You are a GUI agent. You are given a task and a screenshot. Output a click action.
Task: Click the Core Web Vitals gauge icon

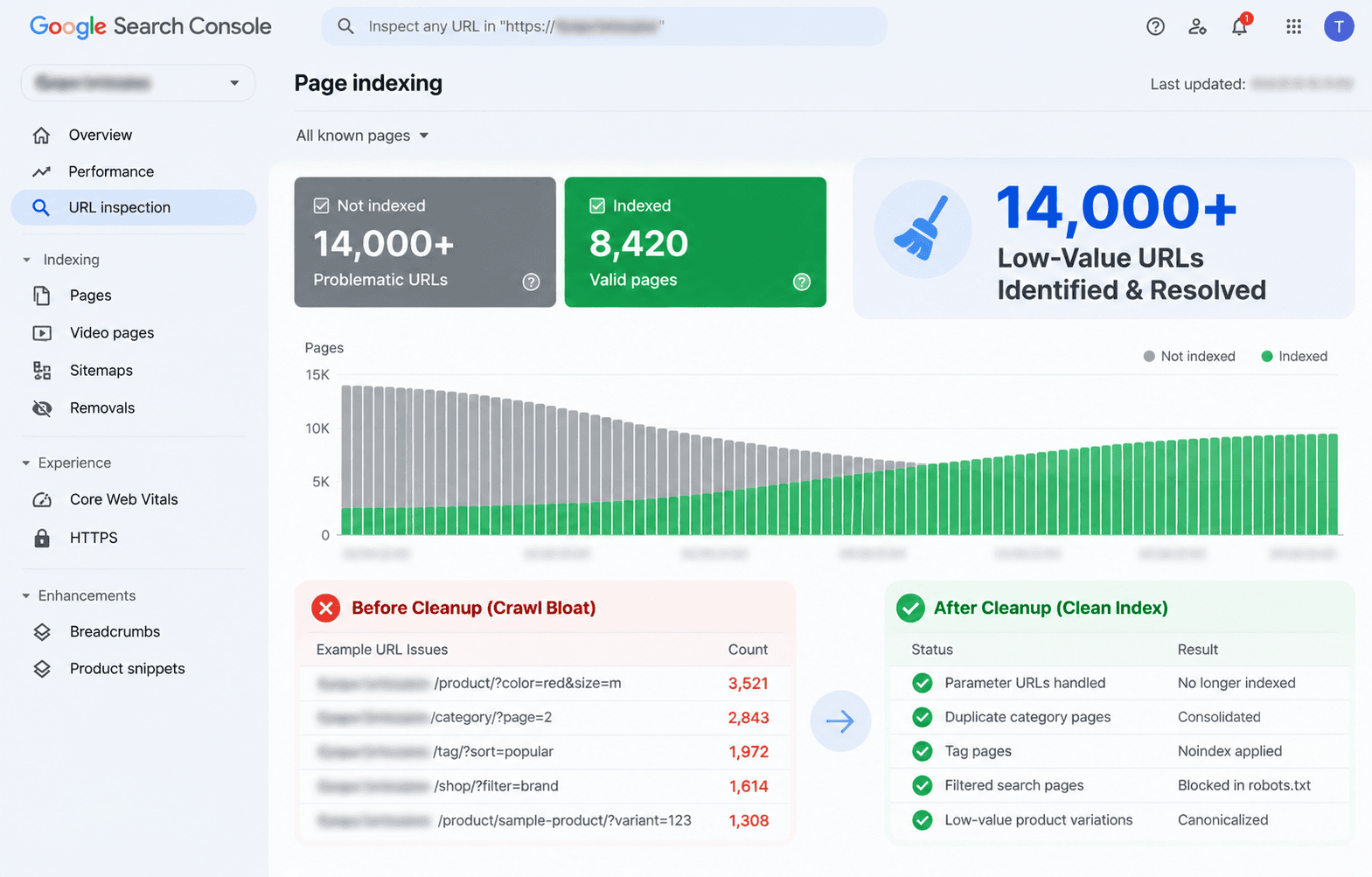(41, 499)
